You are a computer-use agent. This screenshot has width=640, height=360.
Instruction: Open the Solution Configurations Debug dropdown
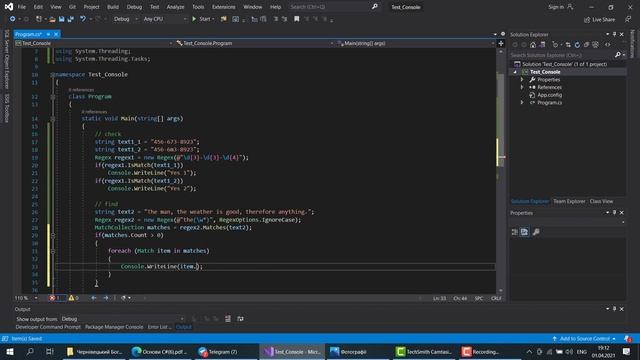point(125,19)
